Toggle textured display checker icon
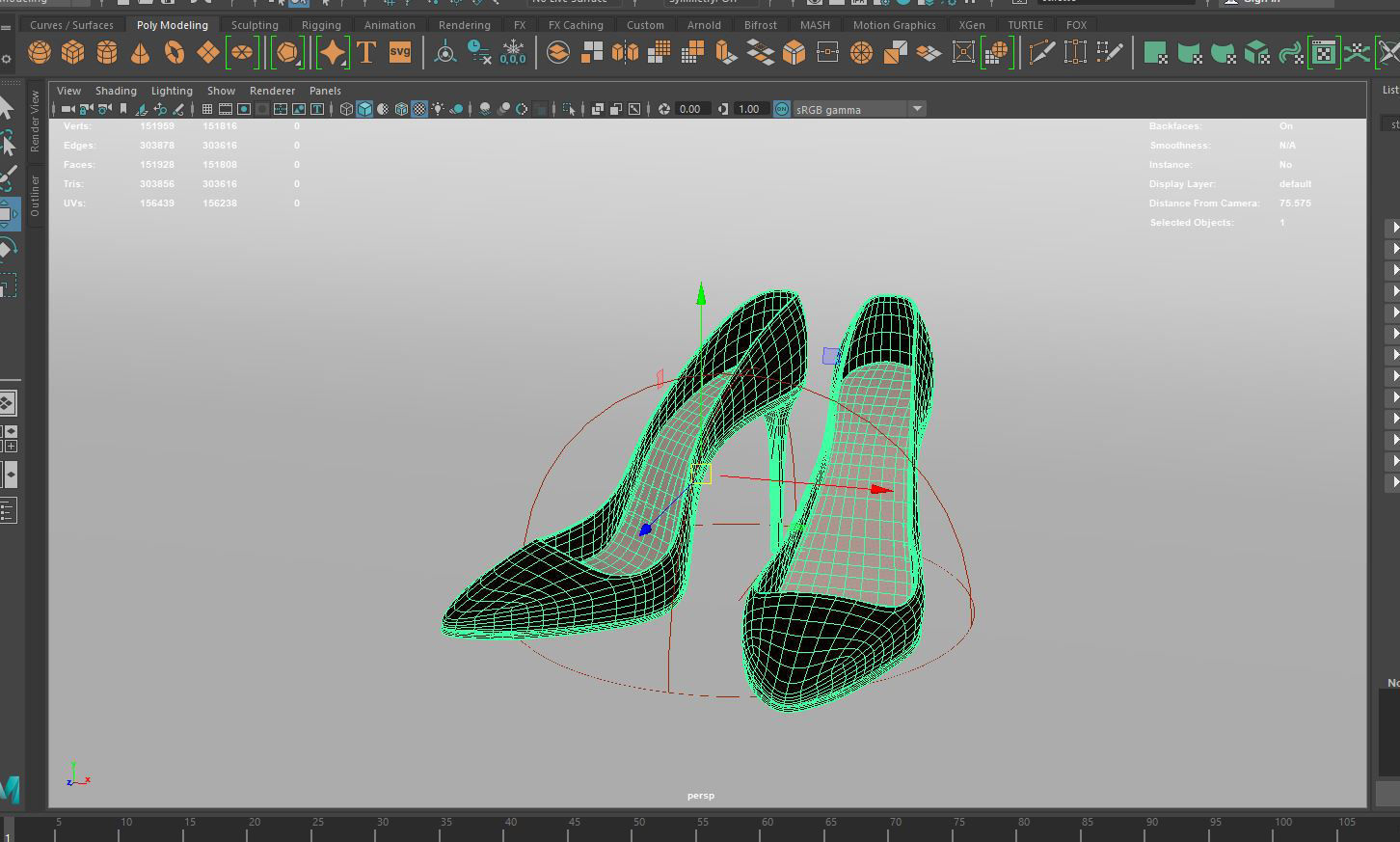1400x842 pixels. coord(419,109)
